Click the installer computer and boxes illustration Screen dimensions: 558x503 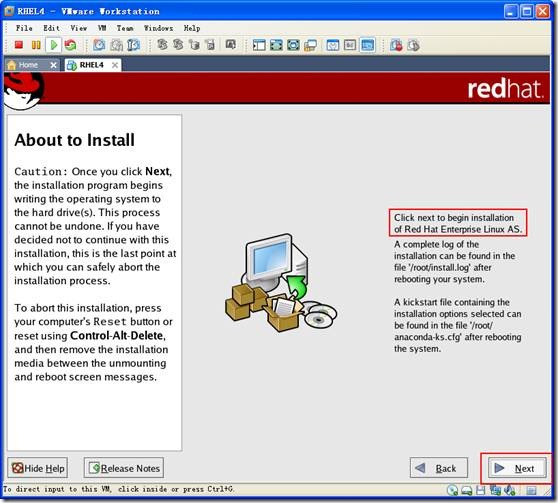pyautogui.click(x=281, y=283)
